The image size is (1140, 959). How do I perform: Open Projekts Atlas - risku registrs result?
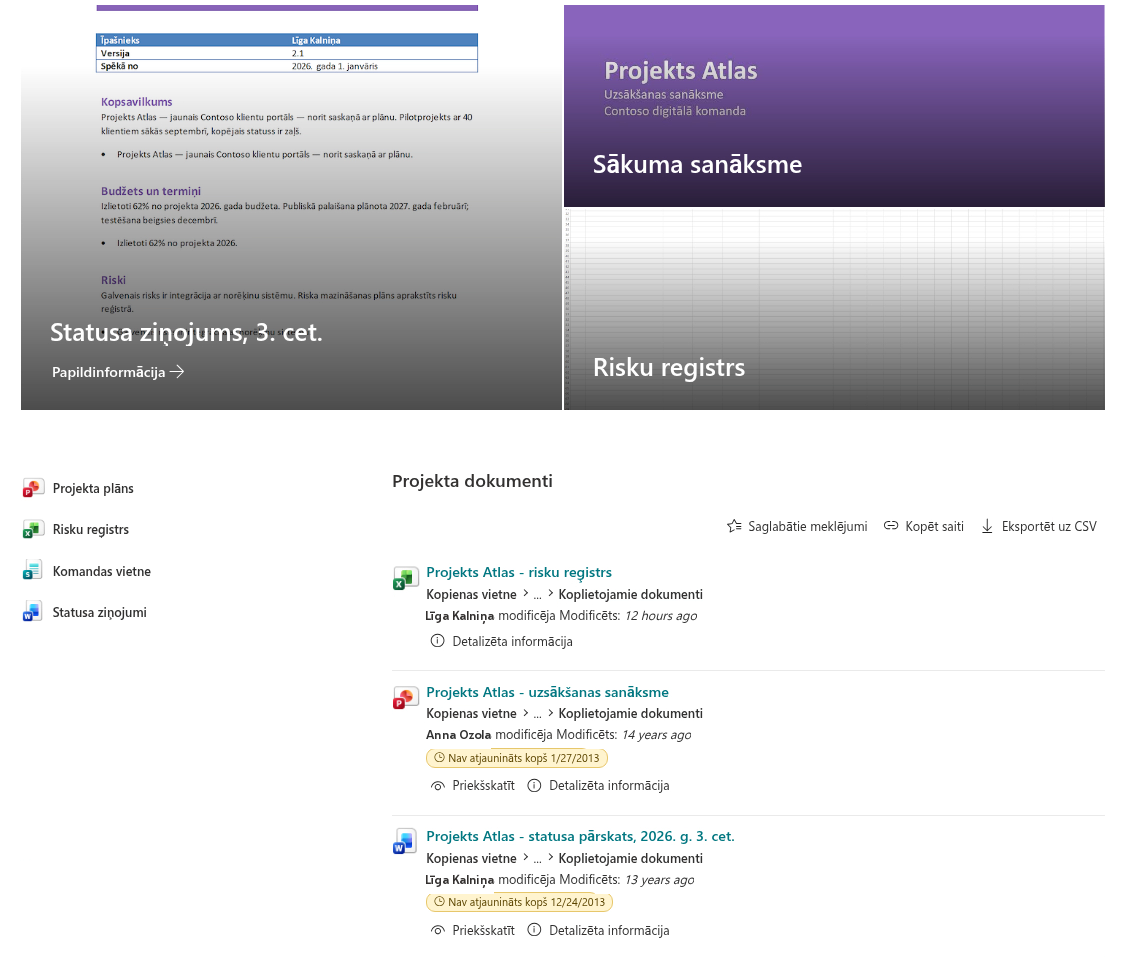[519, 572]
